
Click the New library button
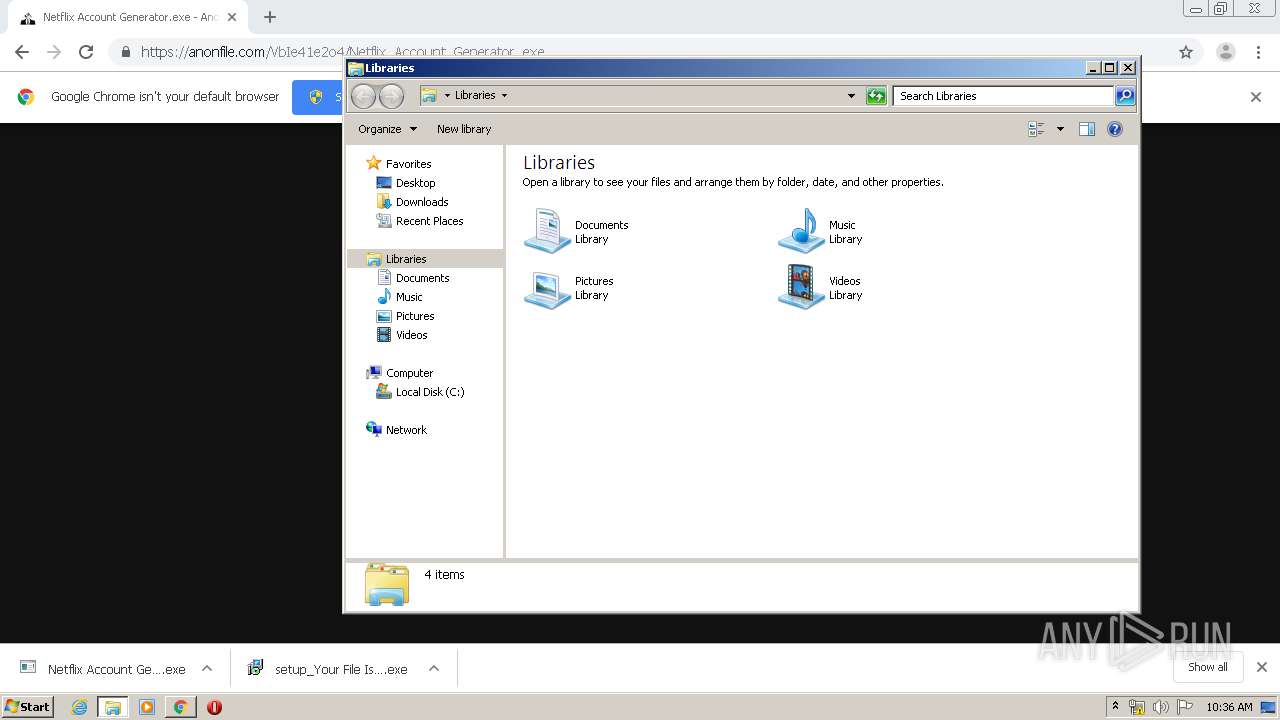point(464,129)
